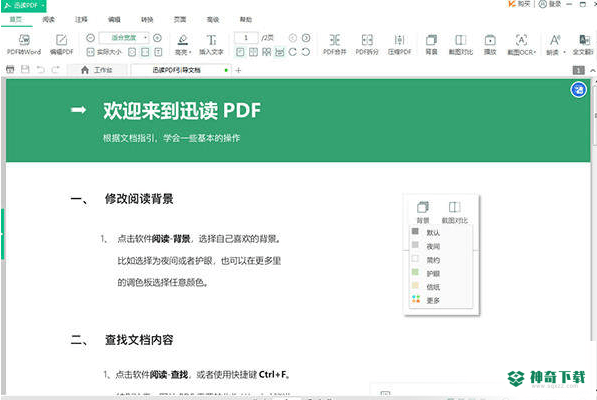This screenshot has height=400, width=597.
Task: Open the 工作台 home tab
Action: (x=97, y=70)
